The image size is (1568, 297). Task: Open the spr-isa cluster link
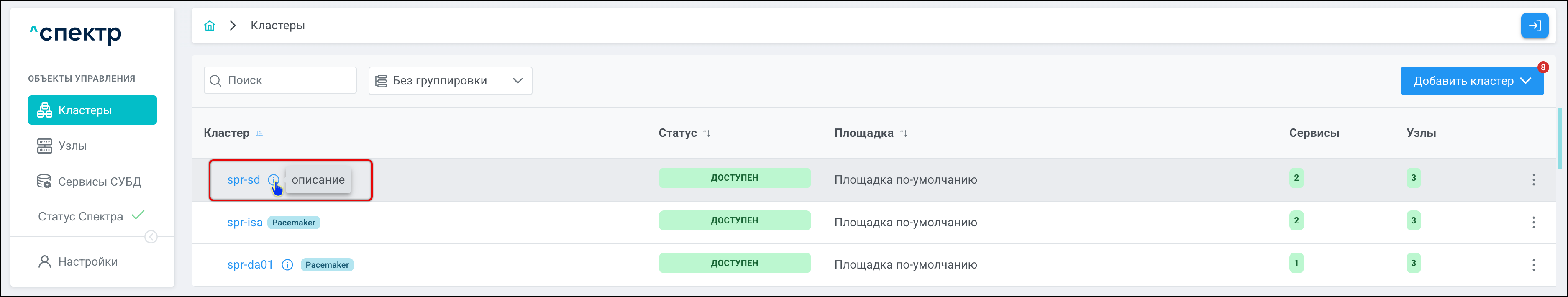pos(245,223)
